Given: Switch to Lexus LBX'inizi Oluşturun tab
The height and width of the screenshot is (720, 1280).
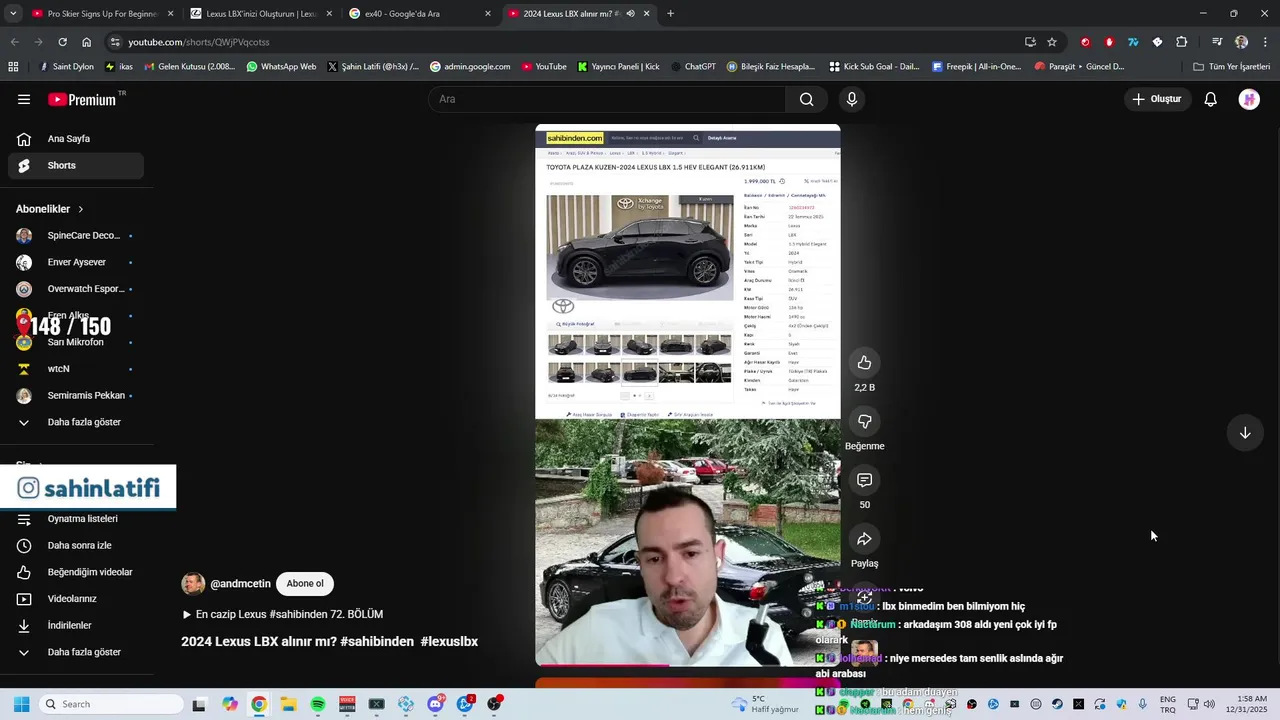Looking at the screenshot, I should click(261, 14).
